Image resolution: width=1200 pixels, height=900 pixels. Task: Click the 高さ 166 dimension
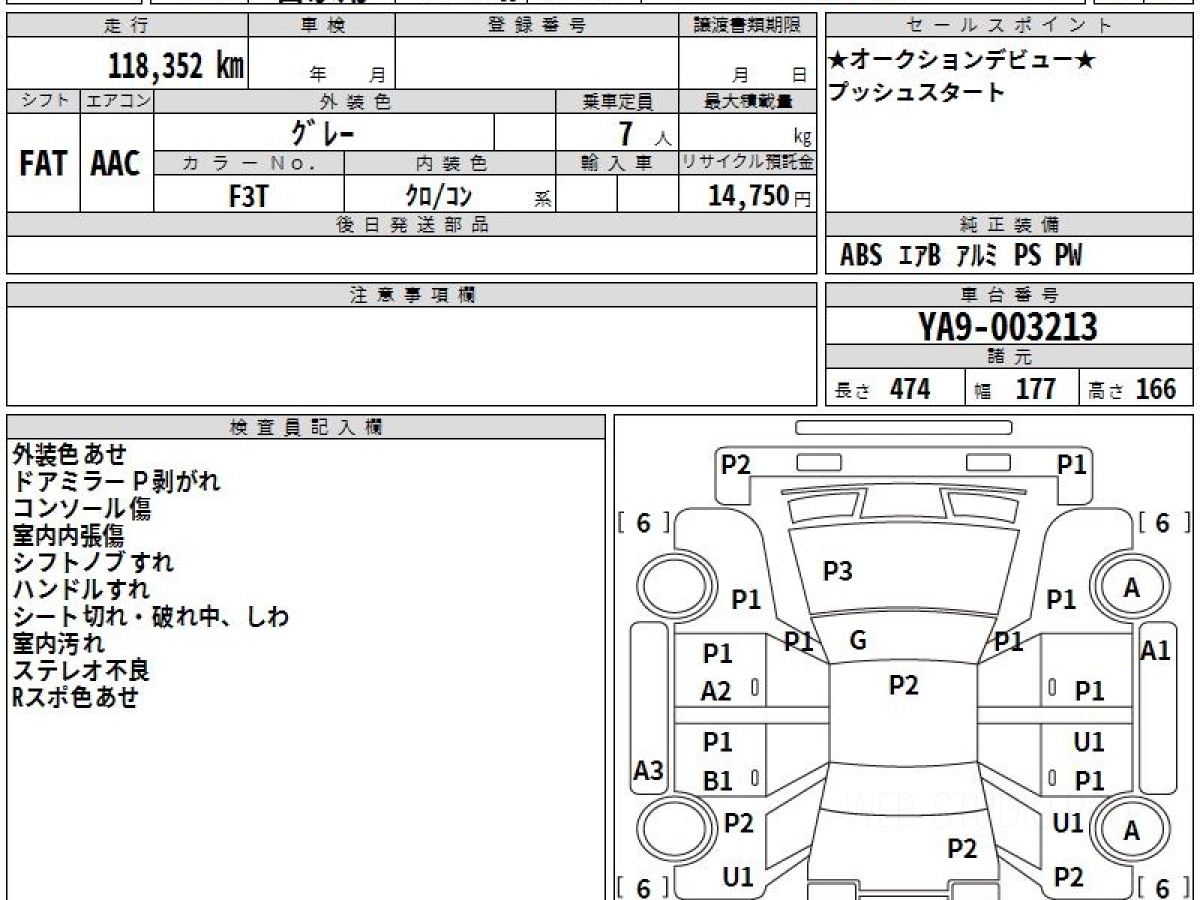pyautogui.click(x=1131, y=389)
